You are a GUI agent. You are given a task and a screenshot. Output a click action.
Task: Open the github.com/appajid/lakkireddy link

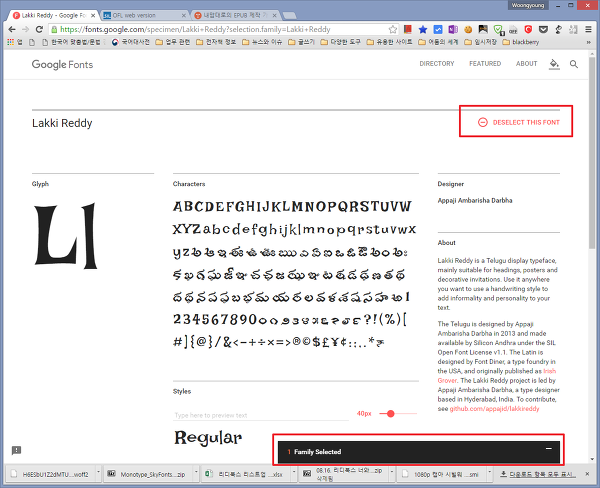click(494, 409)
